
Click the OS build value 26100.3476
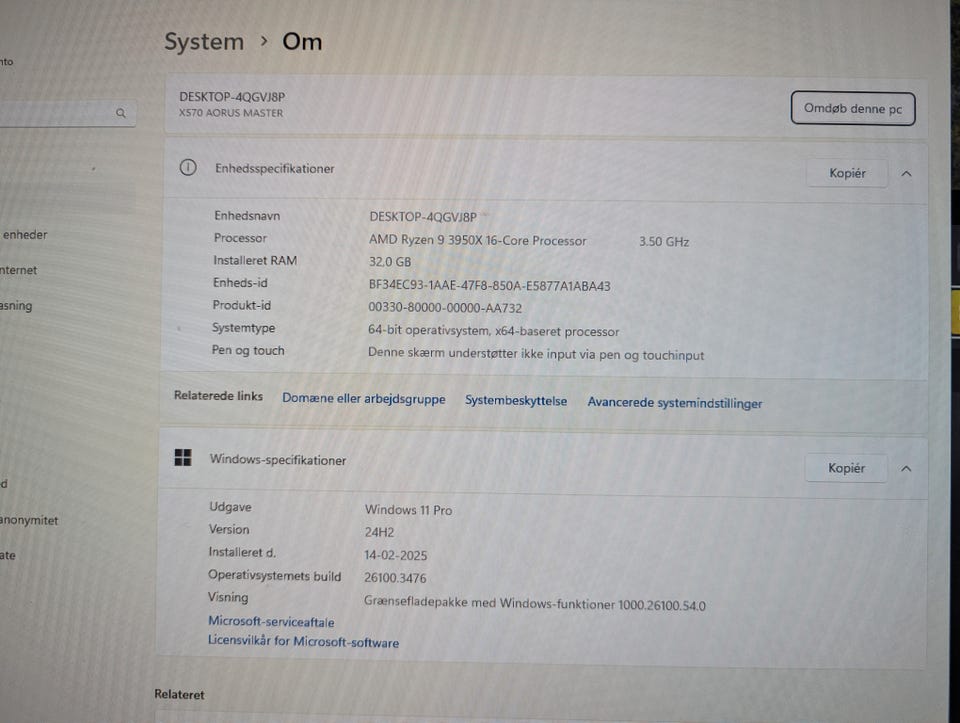tap(395, 578)
